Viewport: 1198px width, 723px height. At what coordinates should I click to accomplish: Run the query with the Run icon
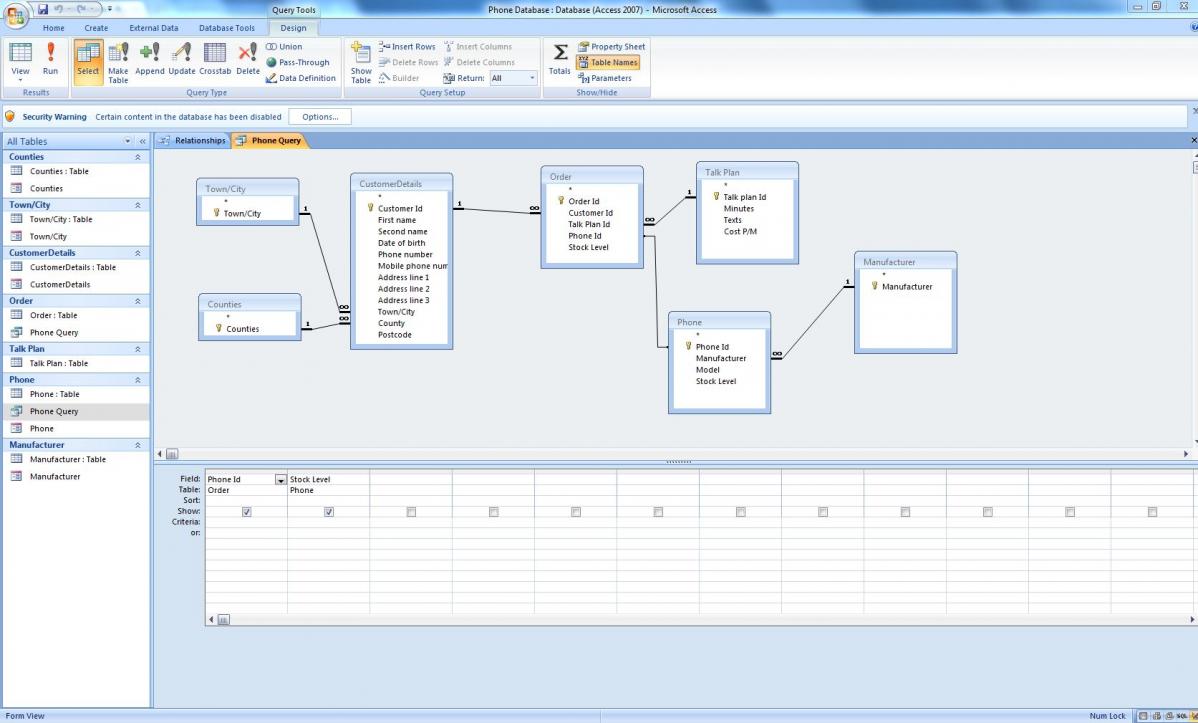tap(50, 59)
